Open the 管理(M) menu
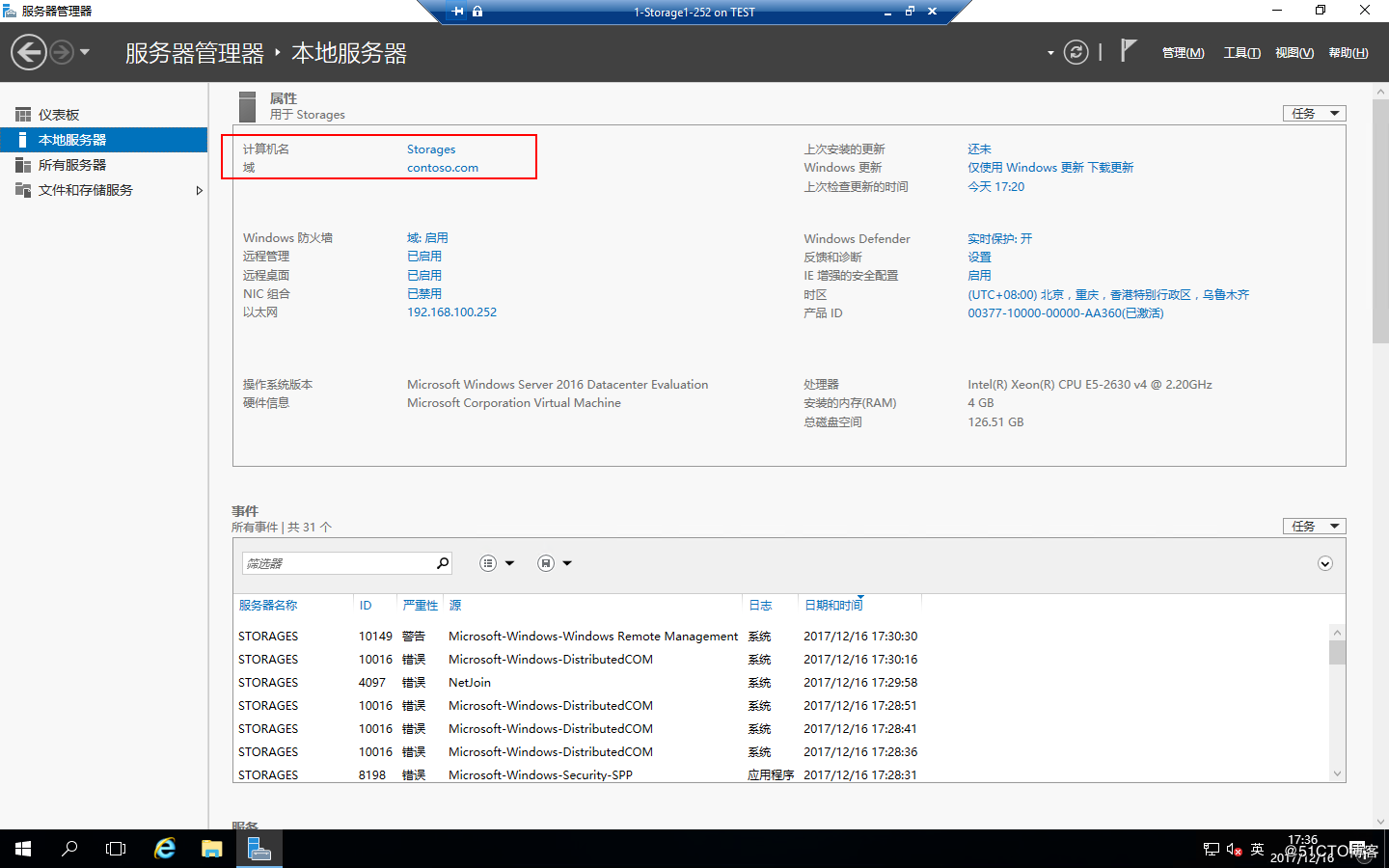The height and width of the screenshot is (868, 1389). click(x=1183, y=53)
